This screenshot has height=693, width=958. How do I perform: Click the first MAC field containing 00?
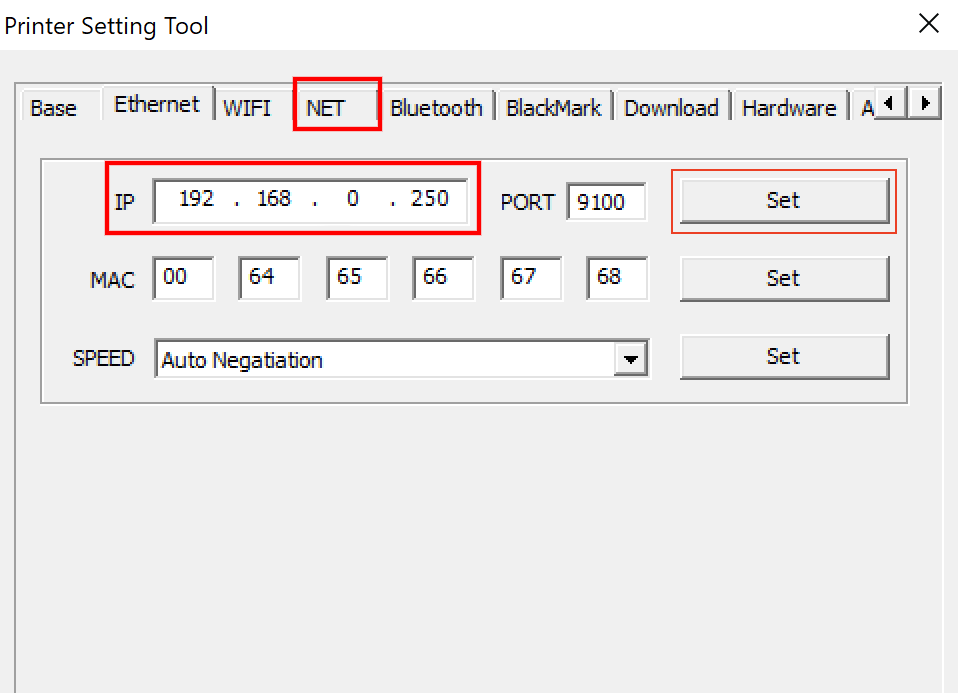coord(184,278)
